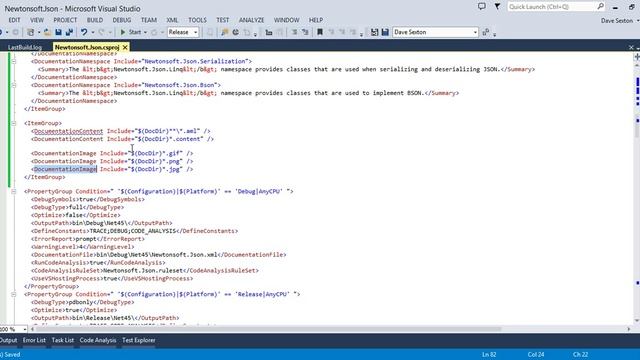The height and width of the screenshot is (360, 640).
Task: Open the BUILD menu
Action: 95,20
